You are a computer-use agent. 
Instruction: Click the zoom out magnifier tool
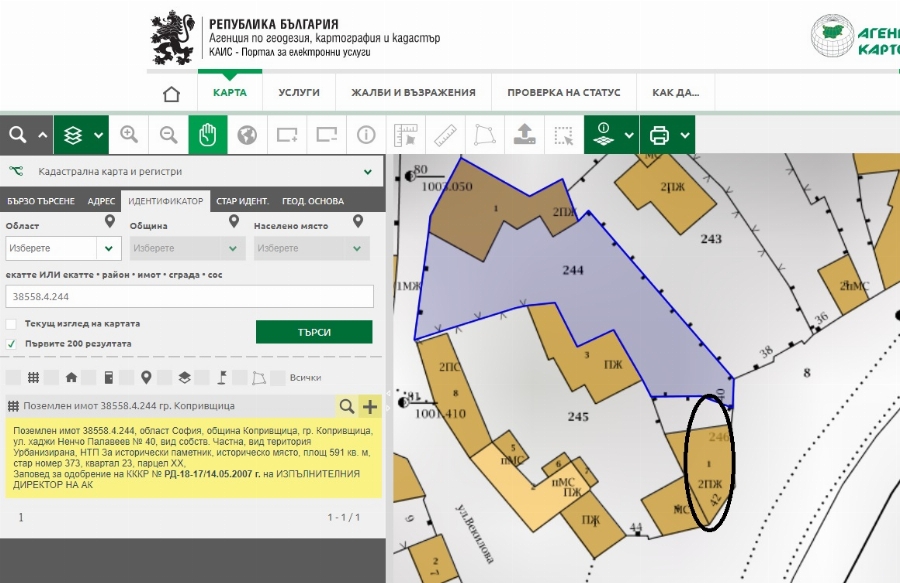click(x=169, y=135)
